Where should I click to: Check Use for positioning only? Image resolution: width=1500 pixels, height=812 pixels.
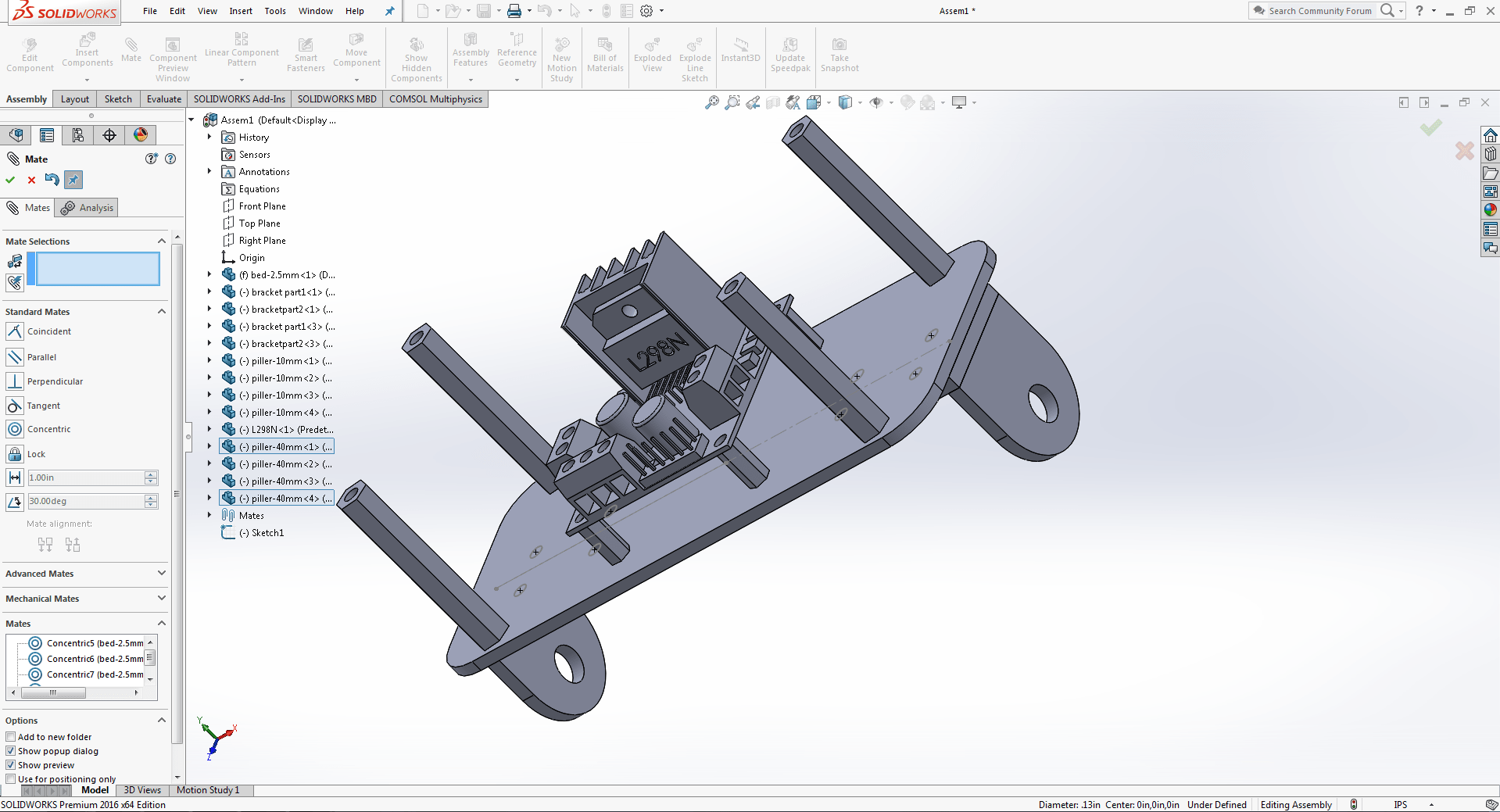11,779
